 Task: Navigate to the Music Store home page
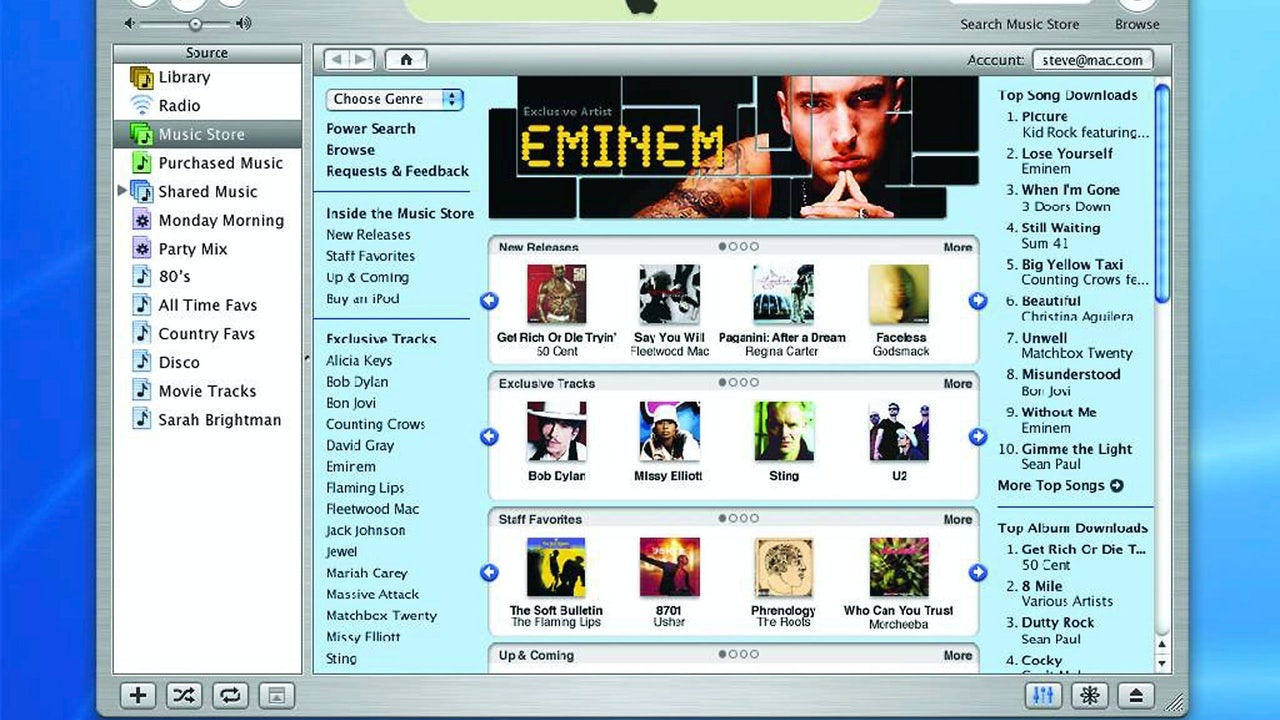pyautogui.click(x=406, y=59)
